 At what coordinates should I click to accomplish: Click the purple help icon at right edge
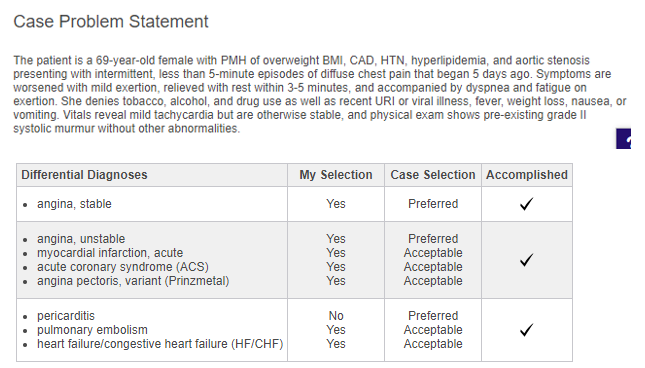point(624,139)
